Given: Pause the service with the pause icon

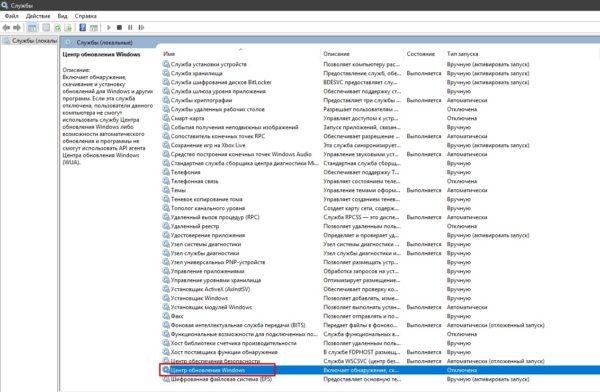Looking at the screenshot, I should [x=130, y=28].
